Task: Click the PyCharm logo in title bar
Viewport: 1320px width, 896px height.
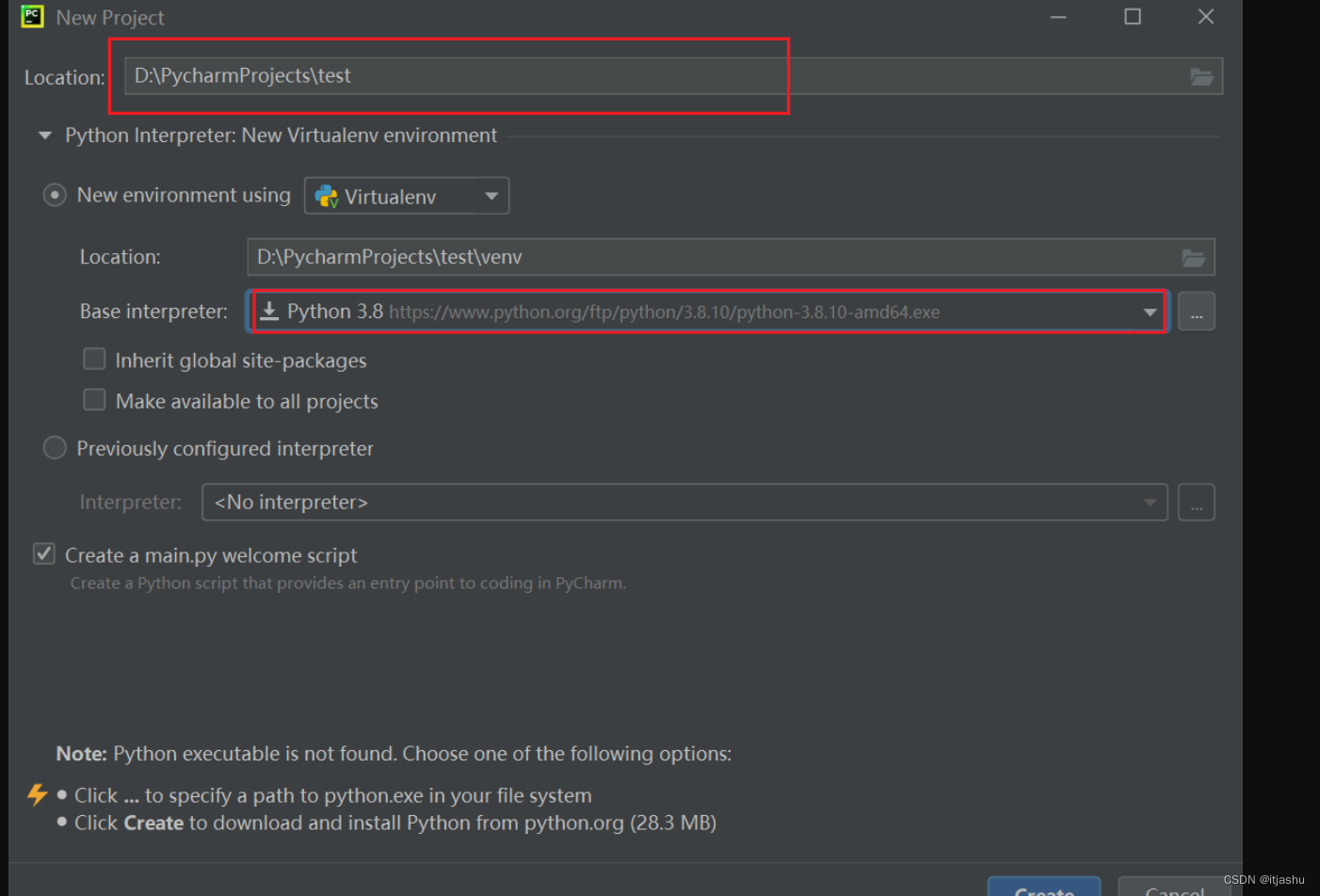Action: (x=32, y=16)
